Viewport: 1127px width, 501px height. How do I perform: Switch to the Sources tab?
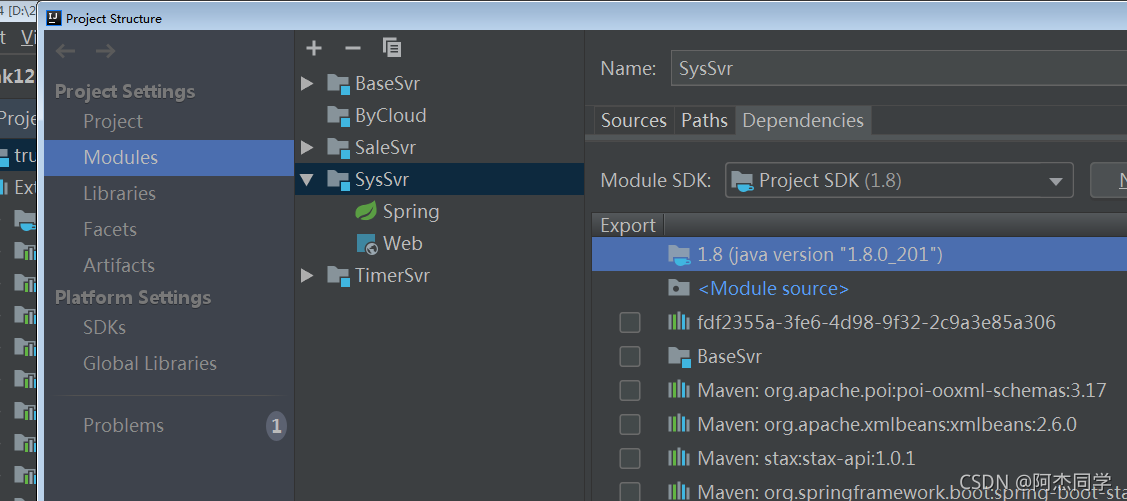pos(633,120)
